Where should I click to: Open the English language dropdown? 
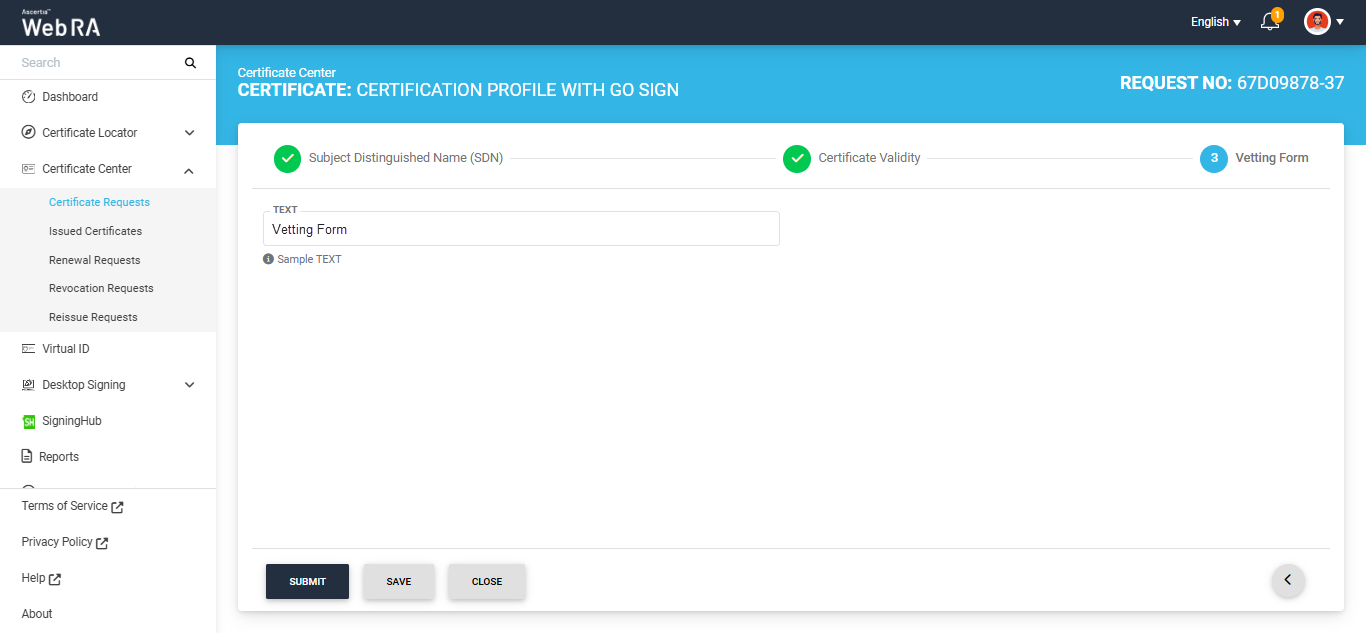click(1215, 22)
